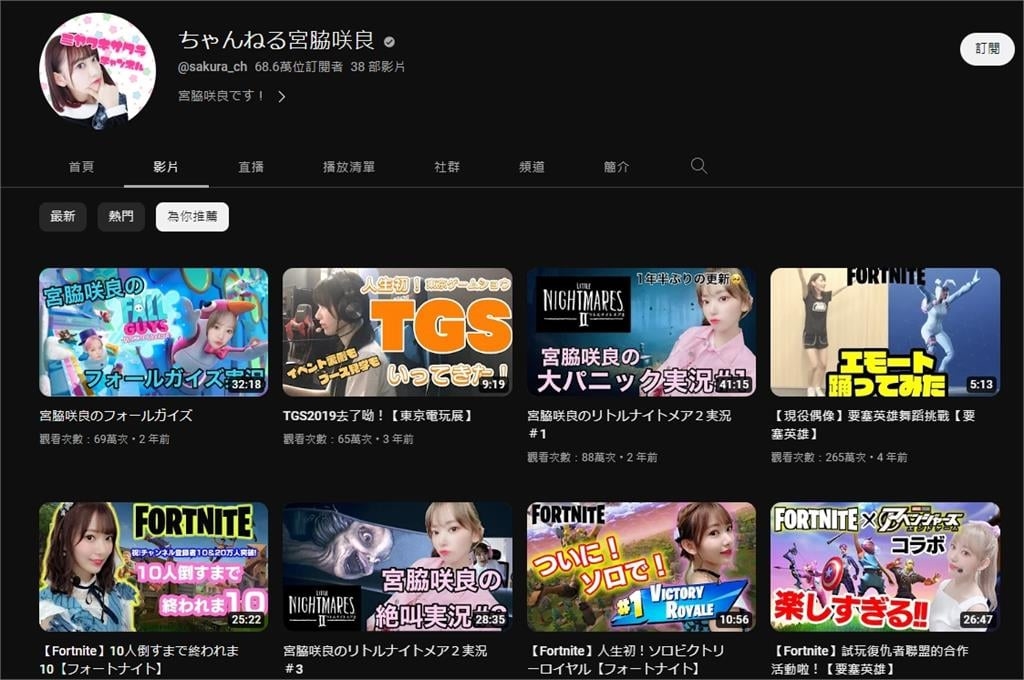This screenshot has height=680, width=1024.
Task: Click the title TGS2019去了呦!【東京電玩展】
Action: pos(377,415)
